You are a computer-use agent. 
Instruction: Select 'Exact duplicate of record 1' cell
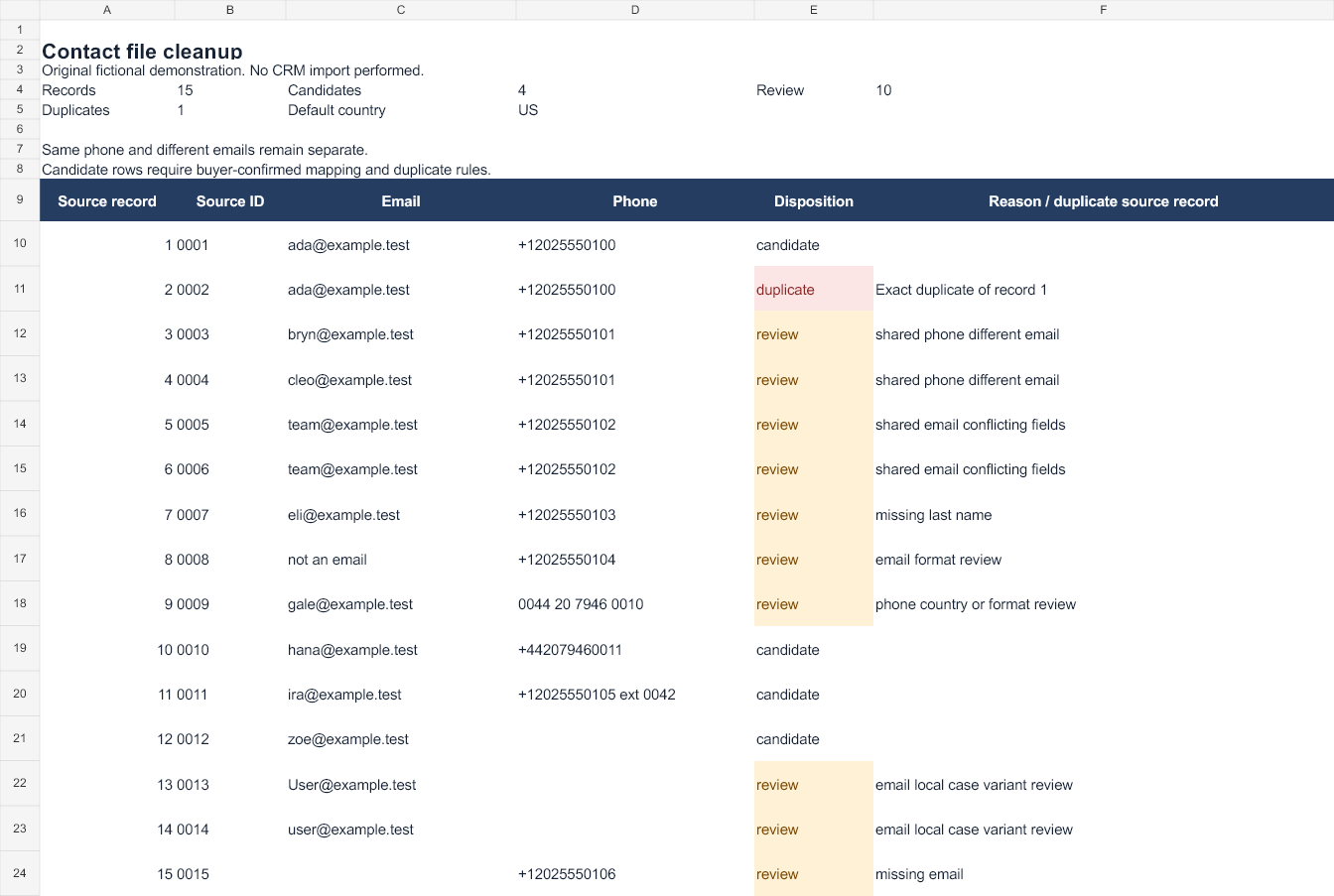click(x=1104, y=290)
